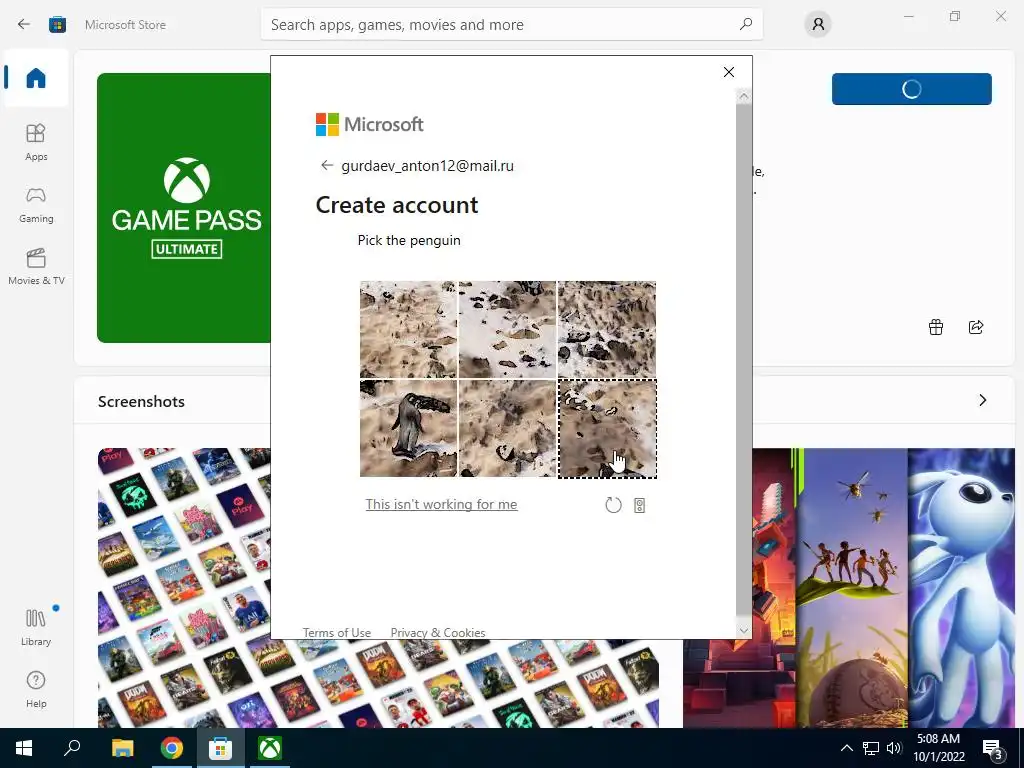Open the Gaming section
1024x768 pixels.
pyautogui.click(x=36, y=205)
